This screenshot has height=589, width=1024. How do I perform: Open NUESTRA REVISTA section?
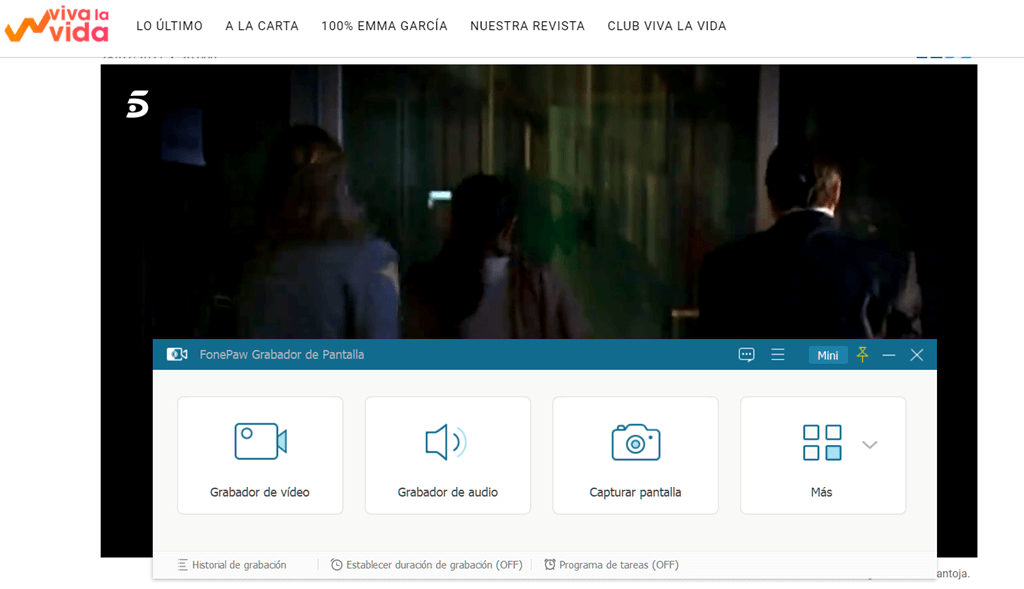527,26
